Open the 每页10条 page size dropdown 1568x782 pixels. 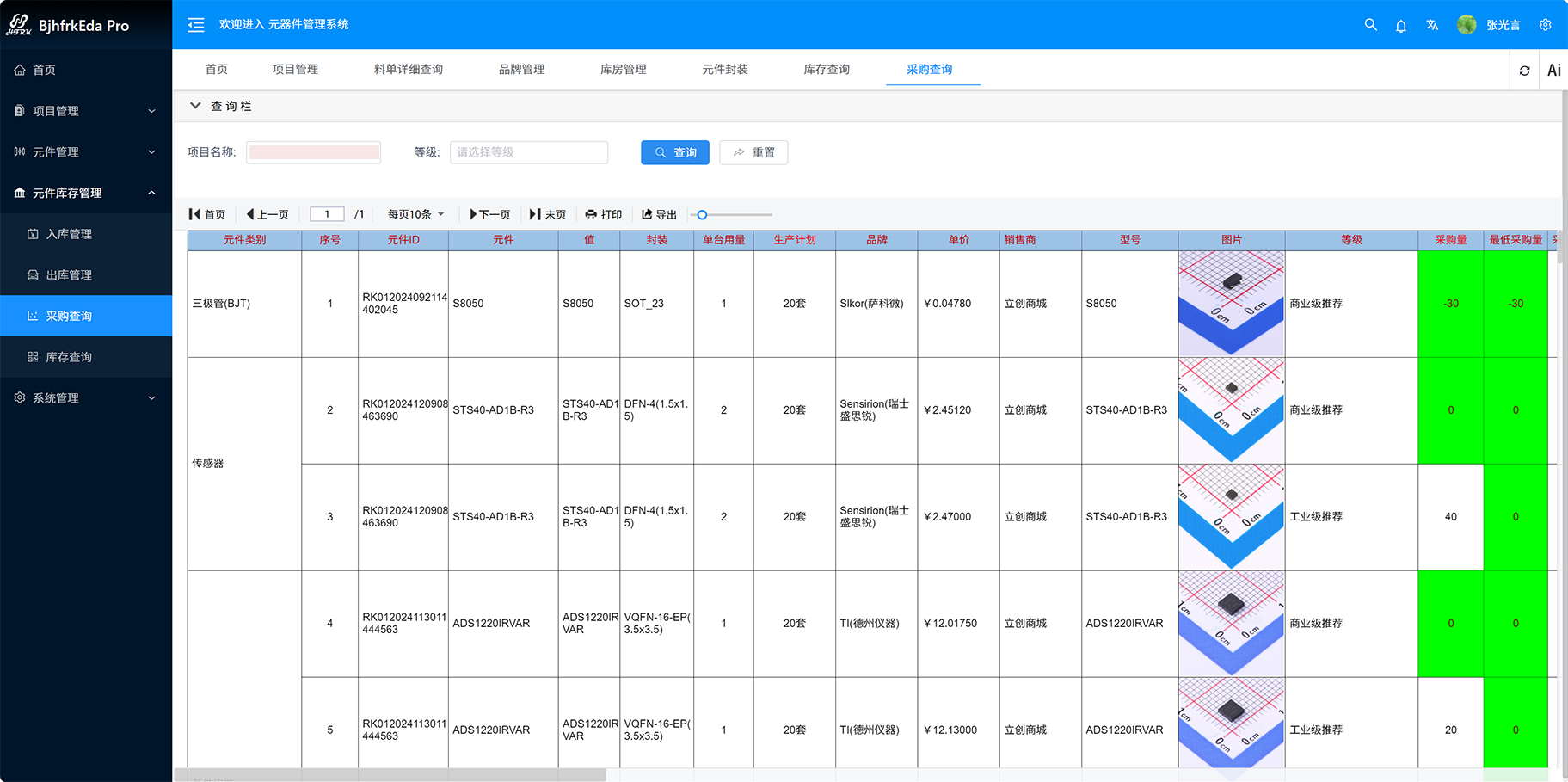point(415,214)
